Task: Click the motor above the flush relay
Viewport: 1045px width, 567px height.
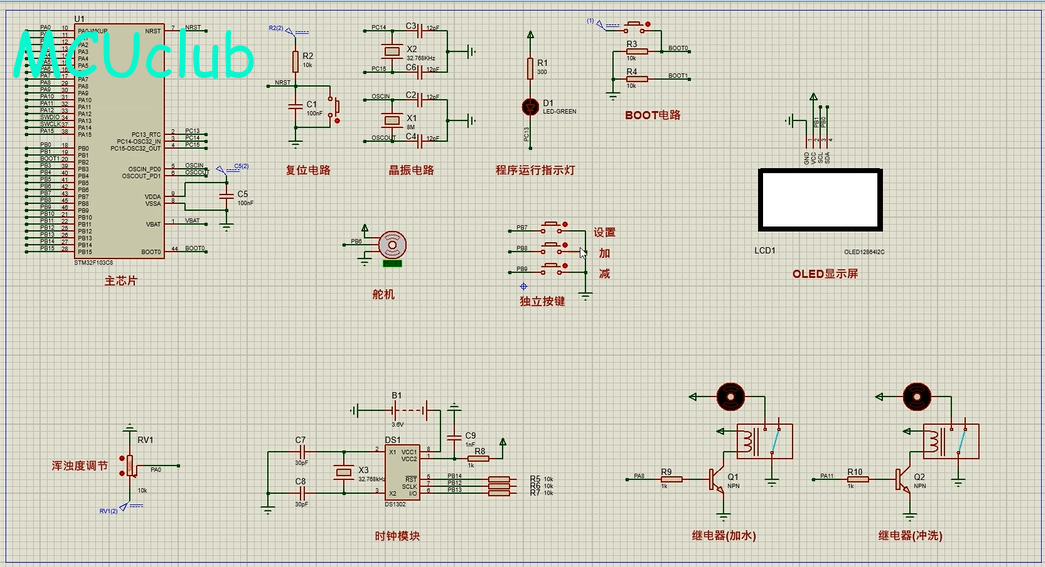Action: [x=916, y=396]
